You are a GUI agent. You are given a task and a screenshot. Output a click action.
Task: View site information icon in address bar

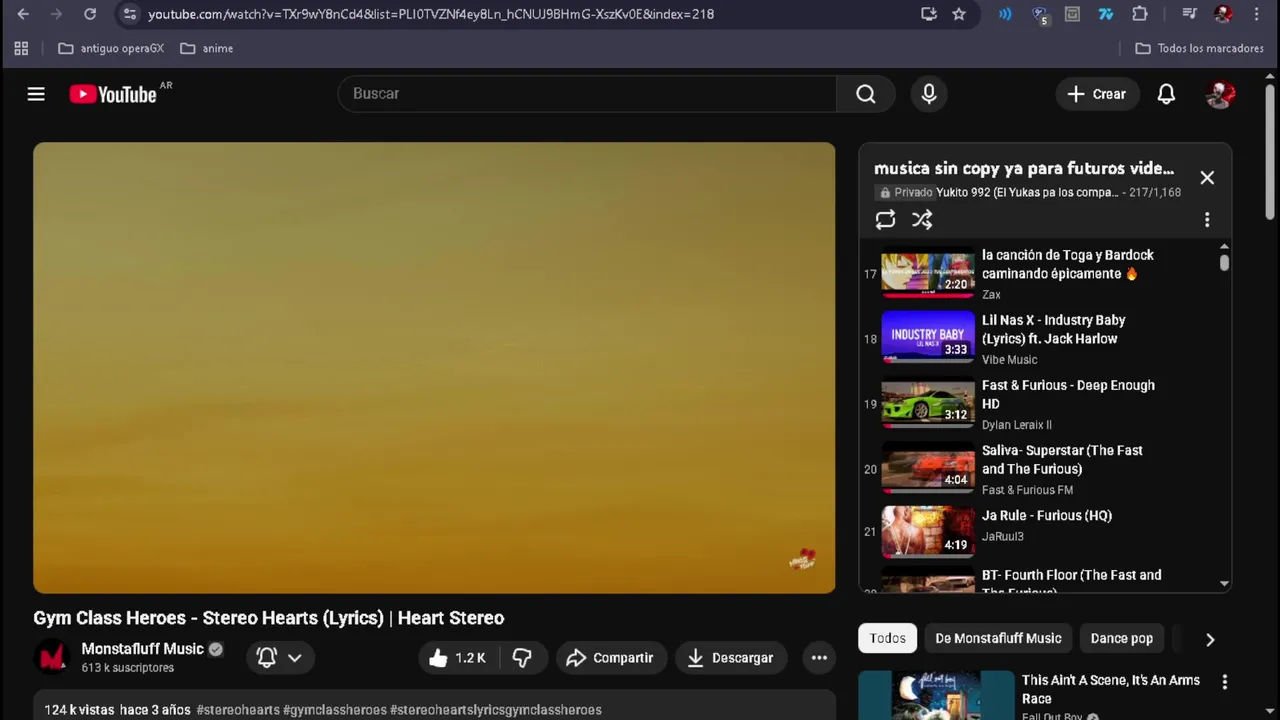(129, 14)
